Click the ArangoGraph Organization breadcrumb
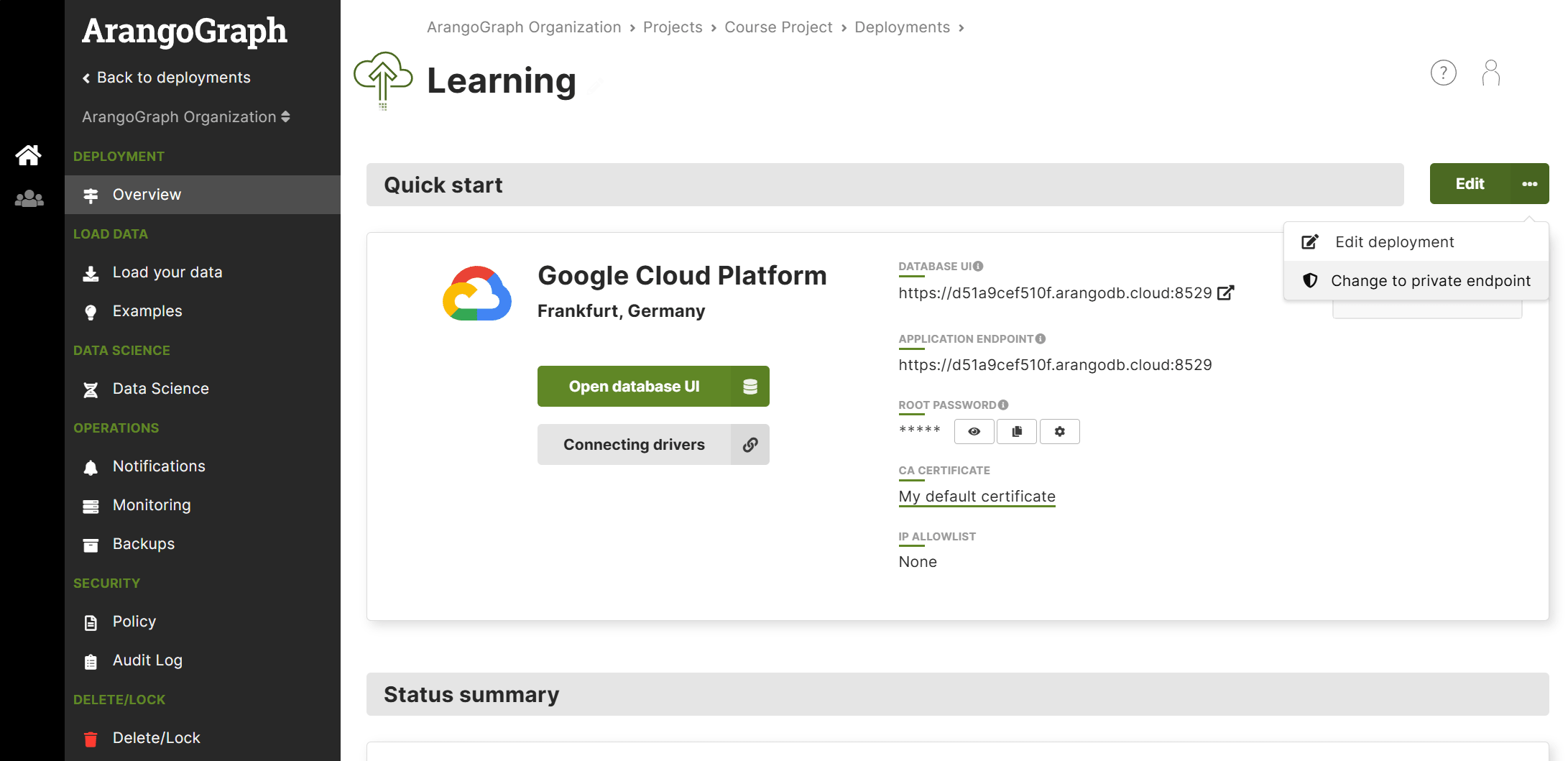The image size is (1568, 761). pos(524,27)
